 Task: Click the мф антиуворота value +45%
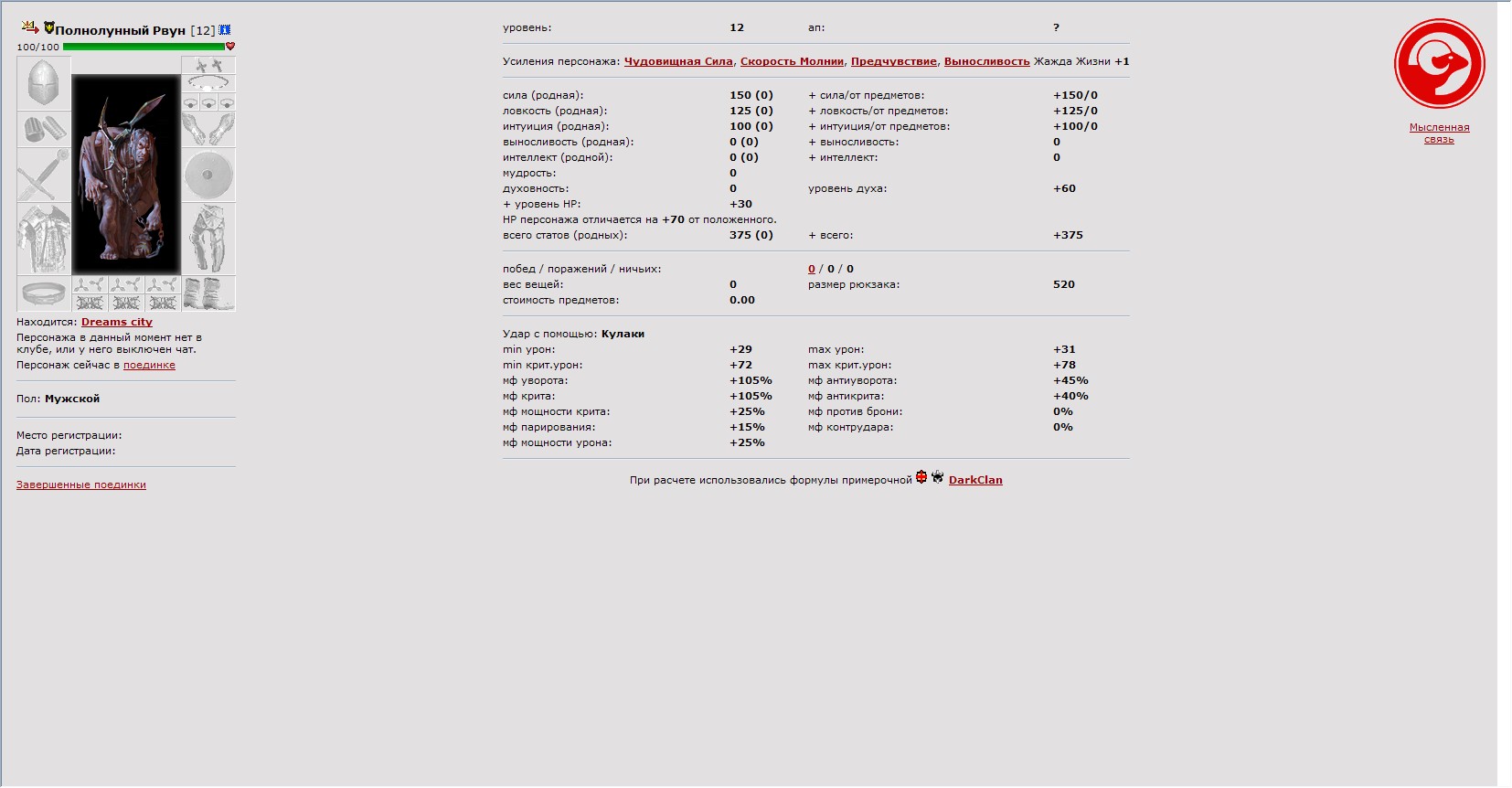click(1070, 380)
